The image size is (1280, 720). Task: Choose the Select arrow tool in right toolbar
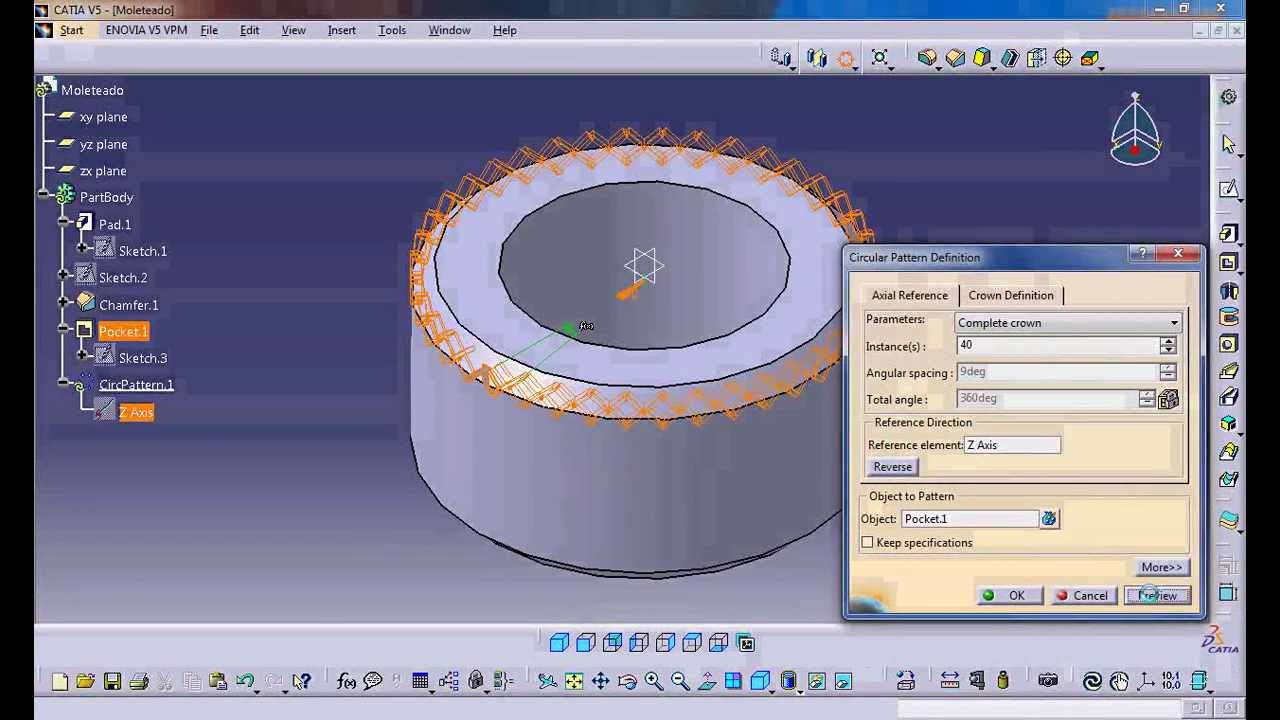pos(1229,144)
